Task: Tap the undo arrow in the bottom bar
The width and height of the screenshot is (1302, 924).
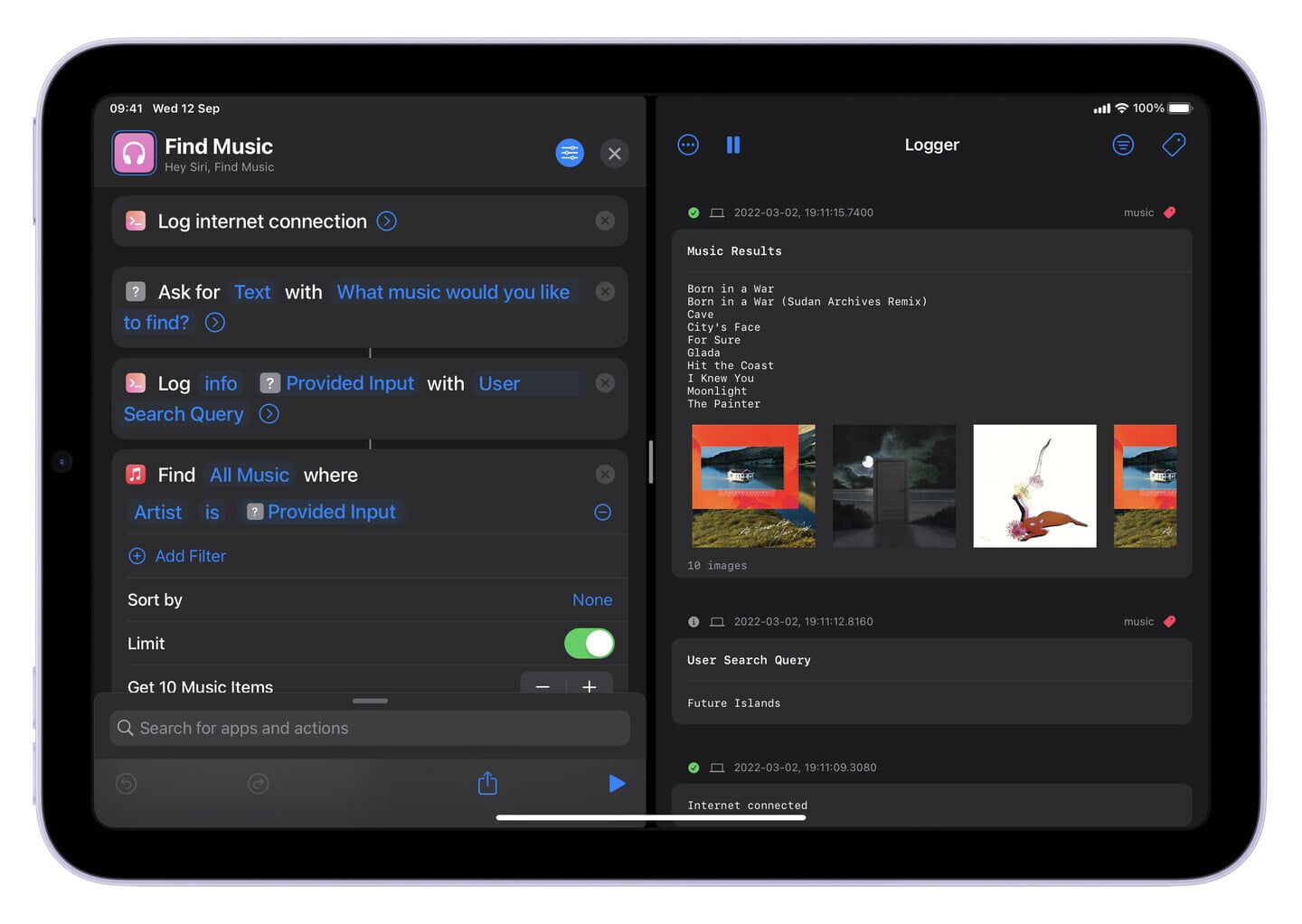Action: coord(126,783)
